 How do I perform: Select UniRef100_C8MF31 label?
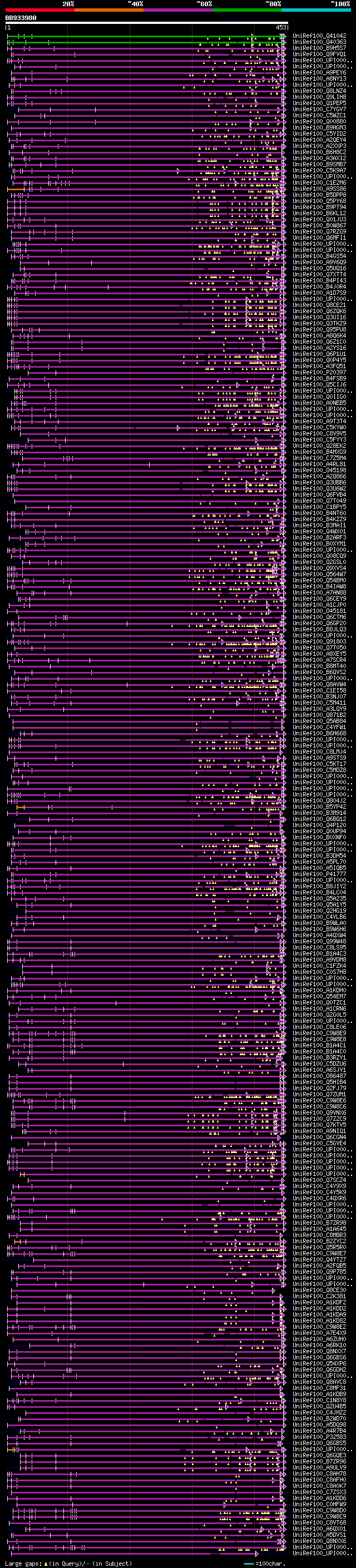click(x=319, y=1388)
